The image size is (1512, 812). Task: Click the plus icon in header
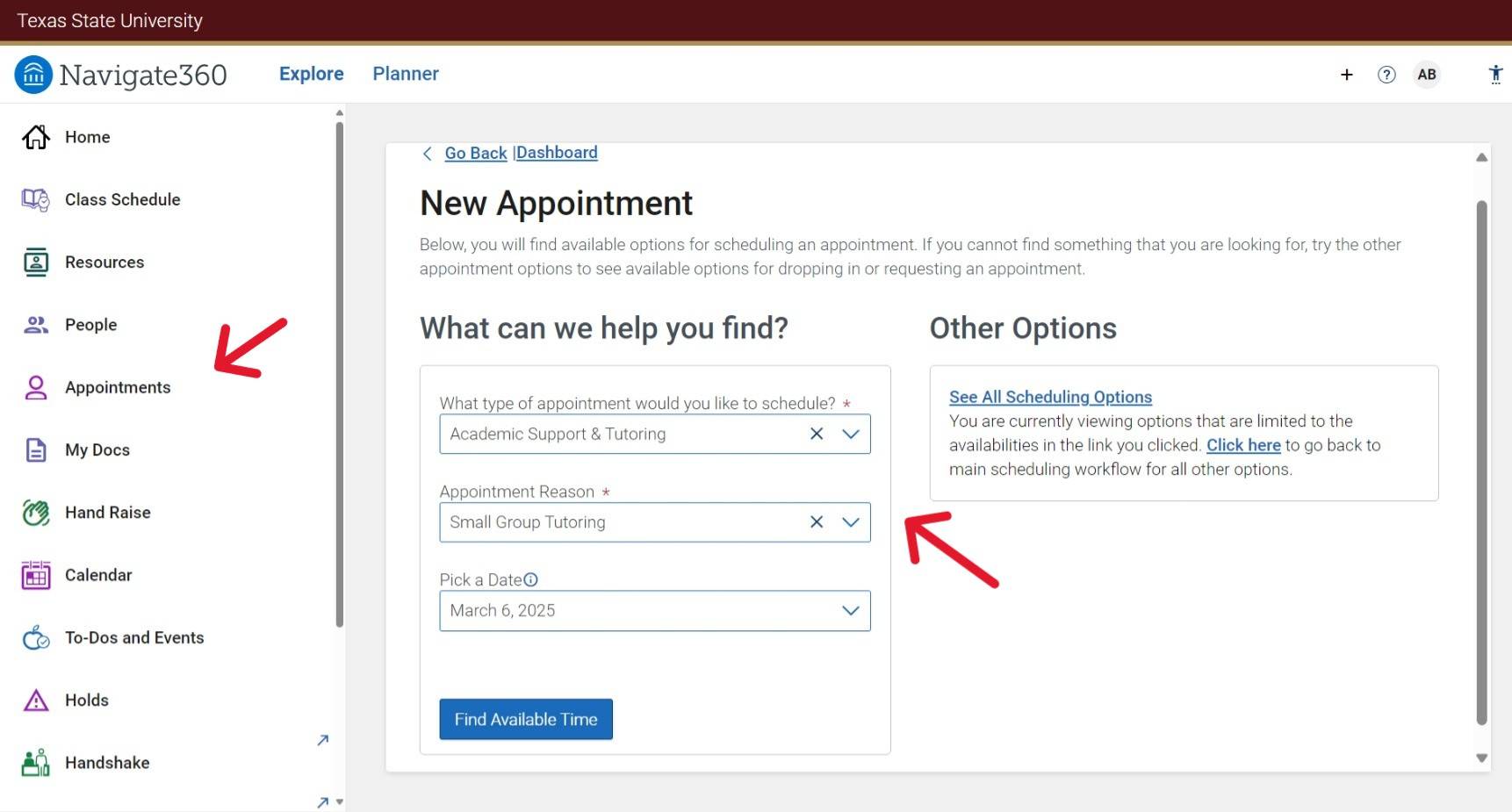[1346, 75]
